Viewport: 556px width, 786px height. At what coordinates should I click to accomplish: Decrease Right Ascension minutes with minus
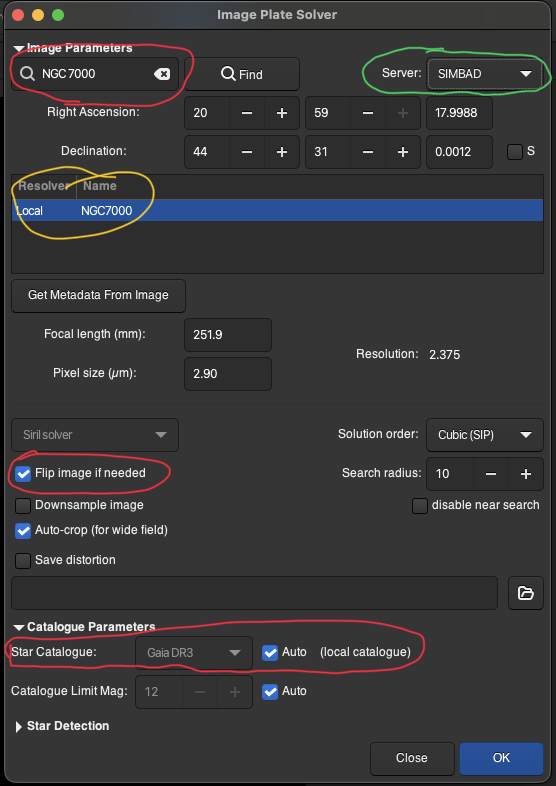367,113
